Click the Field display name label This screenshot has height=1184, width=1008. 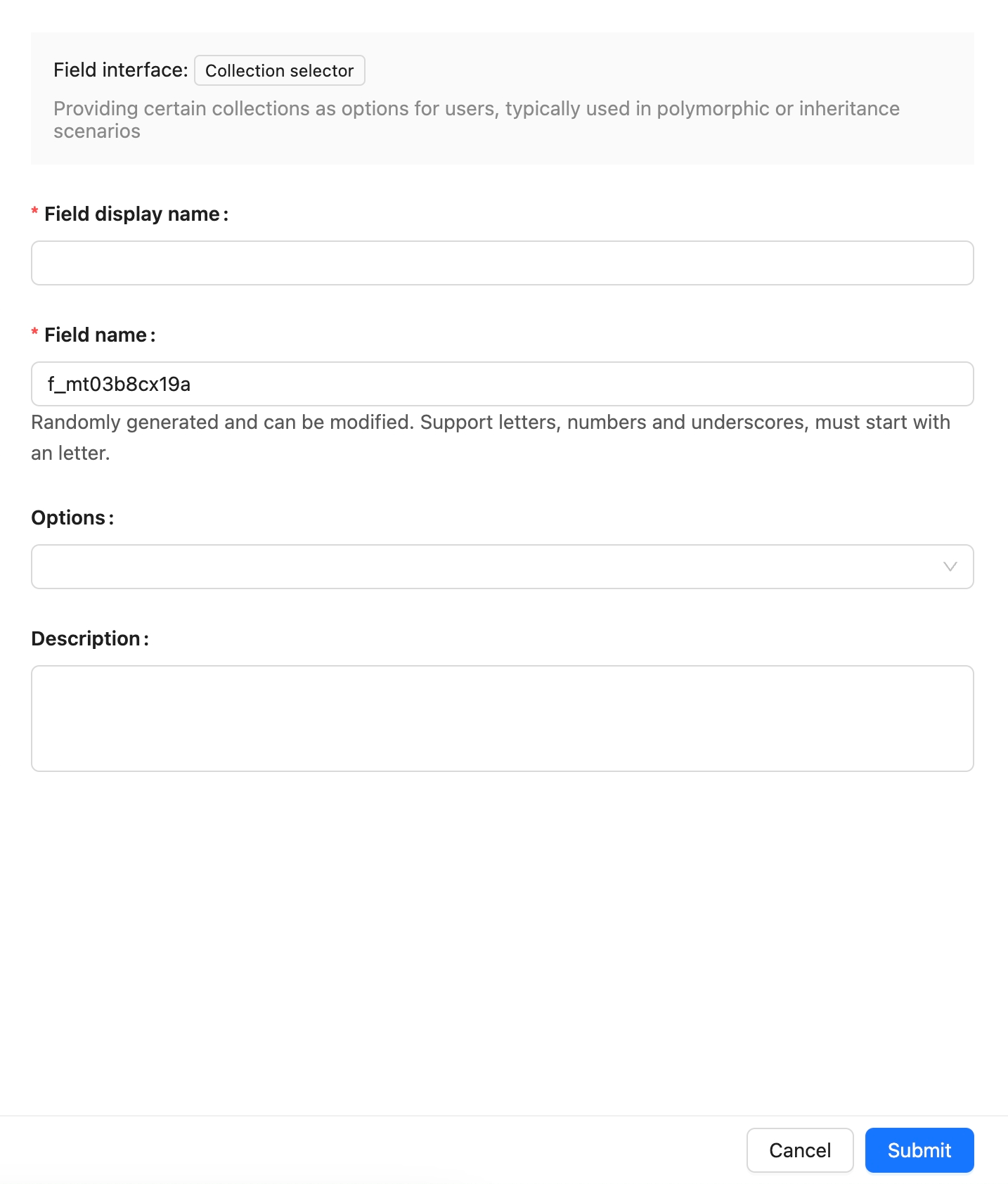(132, 214)
